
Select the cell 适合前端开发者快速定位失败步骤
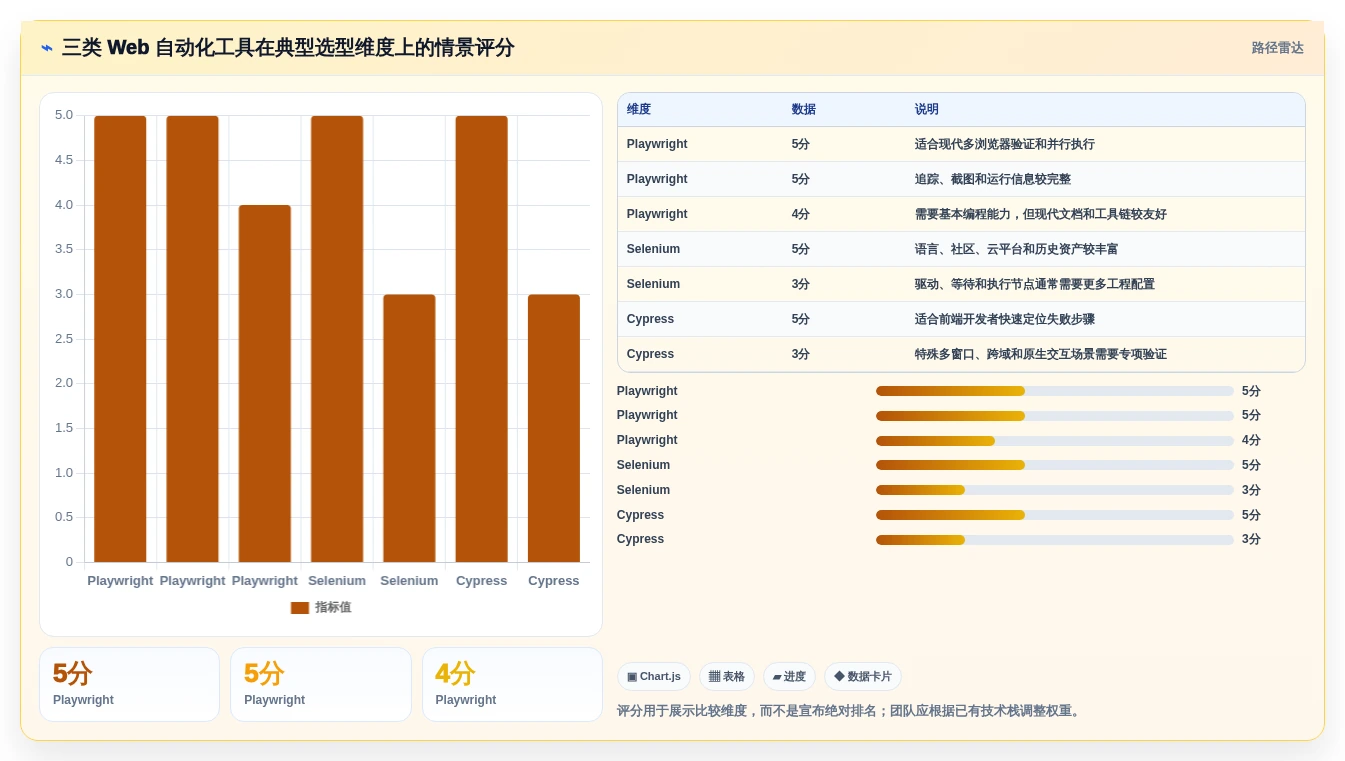coord(1005,319)
